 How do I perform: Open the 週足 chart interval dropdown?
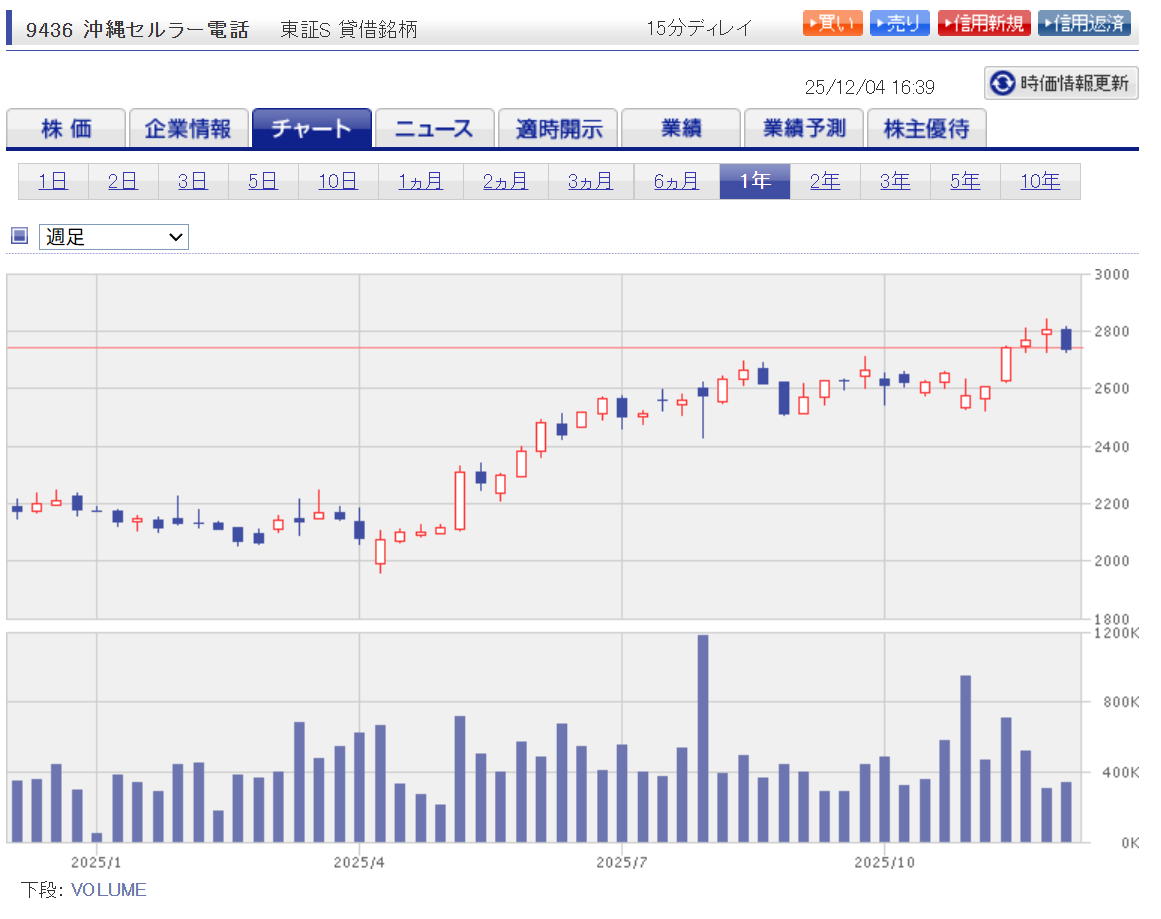click(x=114, y=237)
